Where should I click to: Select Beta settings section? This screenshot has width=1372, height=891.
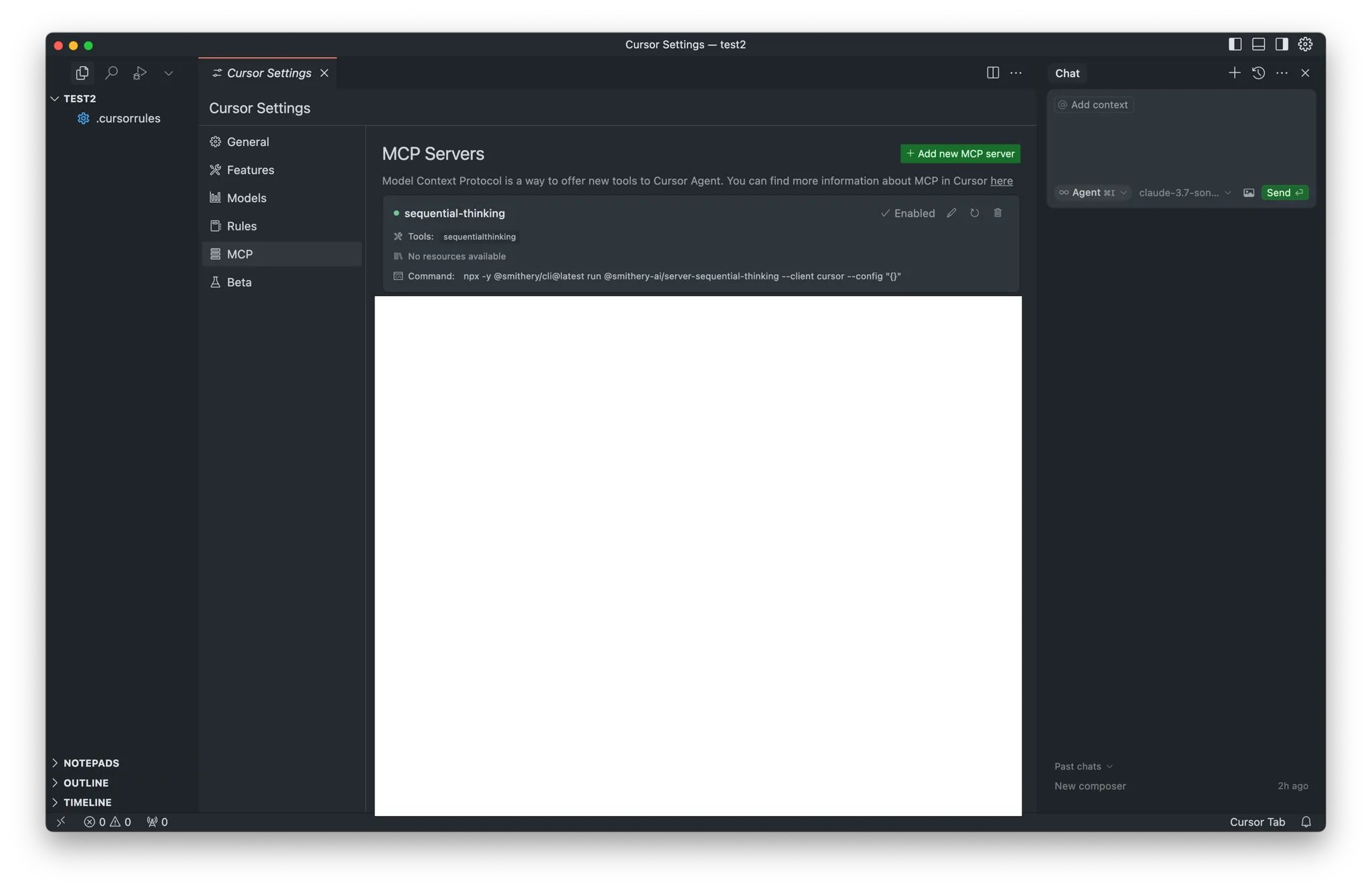(282, 283)
